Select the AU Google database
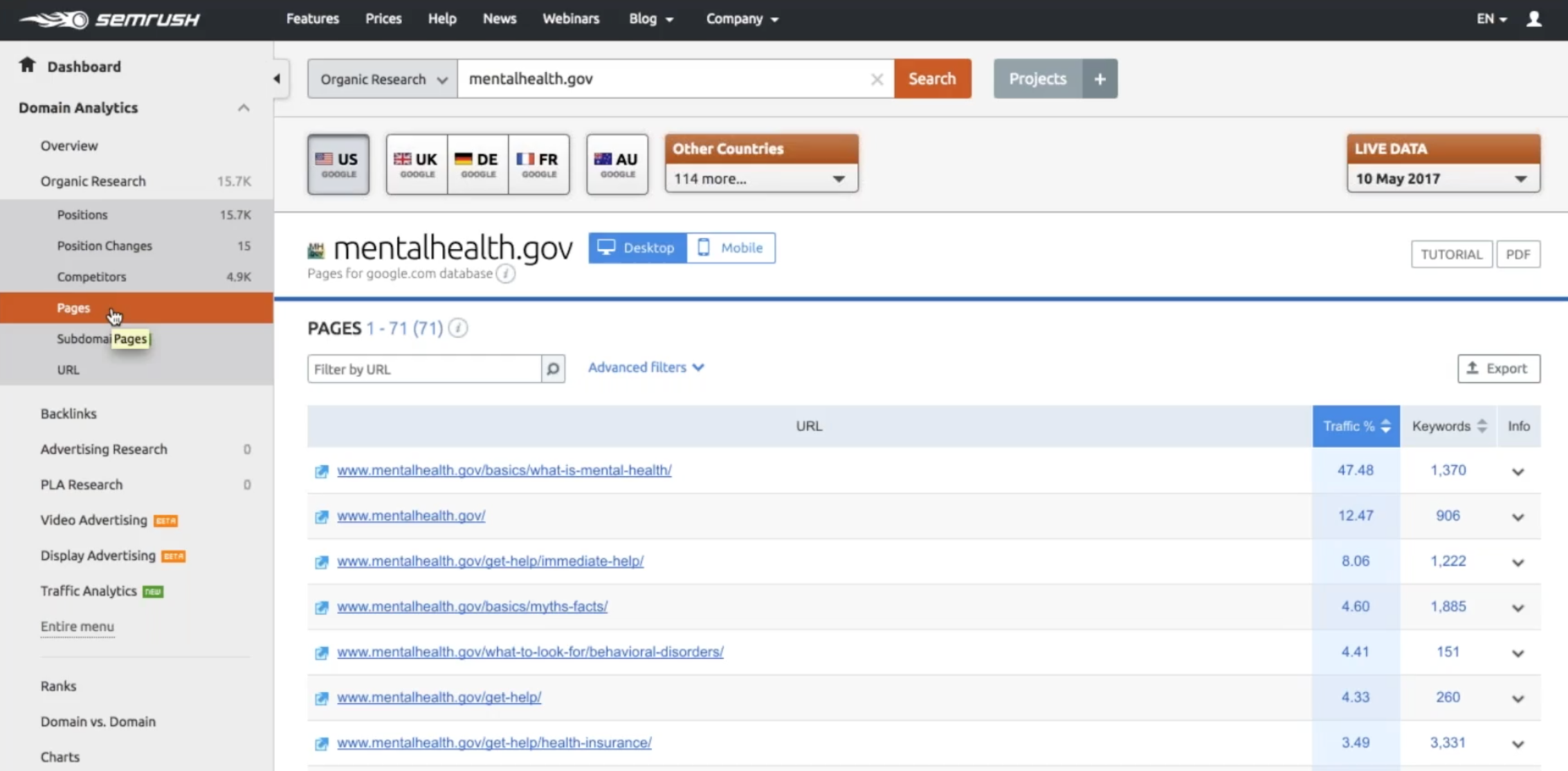The height and width of the screenshot is (771, 1568). 617,164
